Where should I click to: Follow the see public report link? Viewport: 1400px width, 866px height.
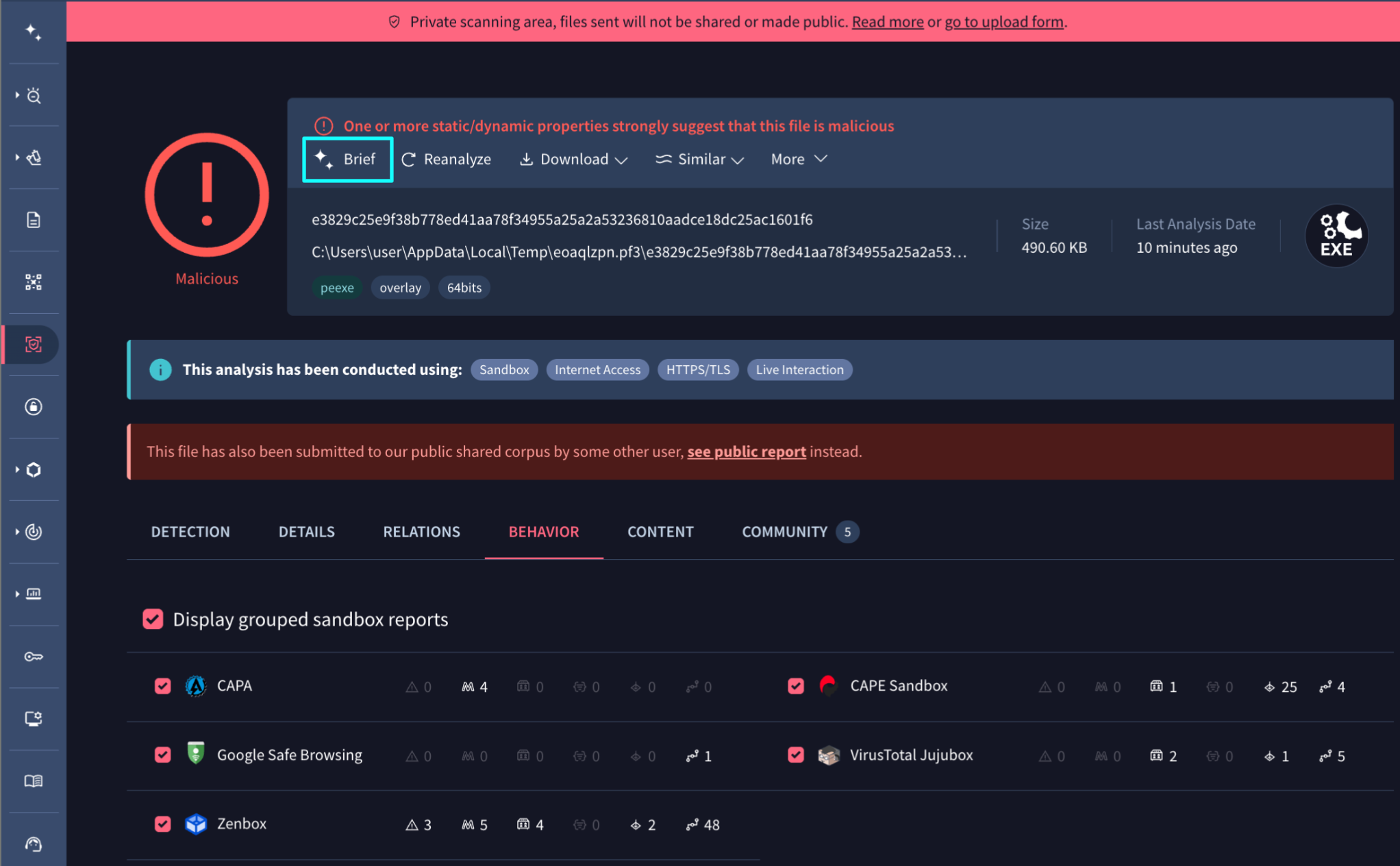(746, 451)
